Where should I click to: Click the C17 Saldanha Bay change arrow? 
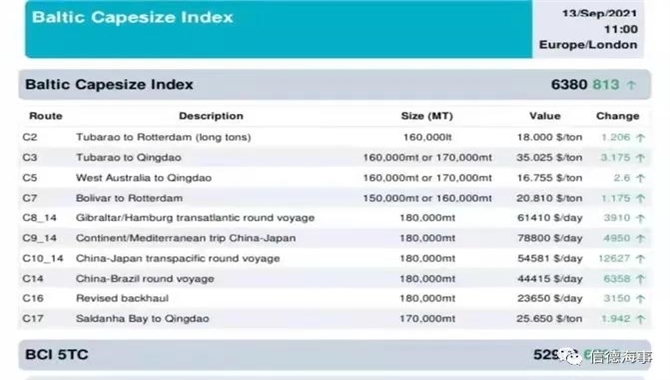coord(640,319)
